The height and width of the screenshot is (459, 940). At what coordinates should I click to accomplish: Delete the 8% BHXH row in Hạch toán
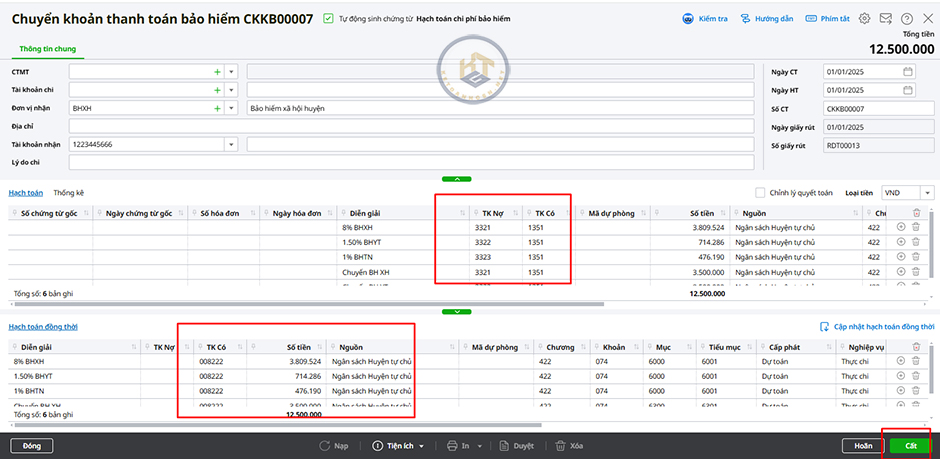pos(916,227)
